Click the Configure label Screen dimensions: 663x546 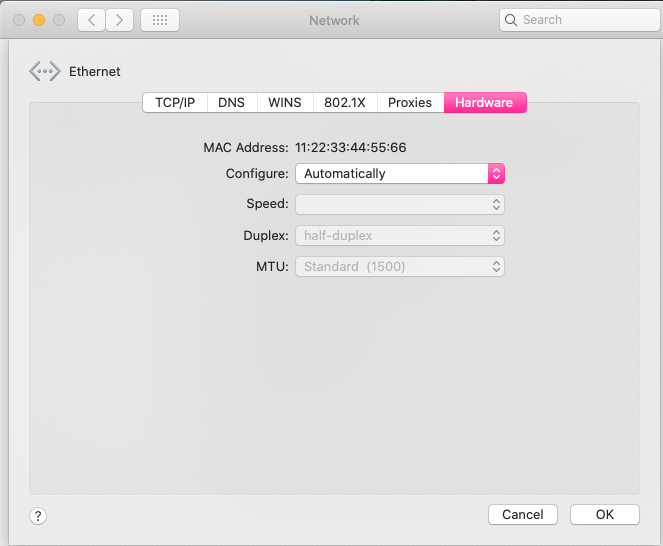click(257, 173)
